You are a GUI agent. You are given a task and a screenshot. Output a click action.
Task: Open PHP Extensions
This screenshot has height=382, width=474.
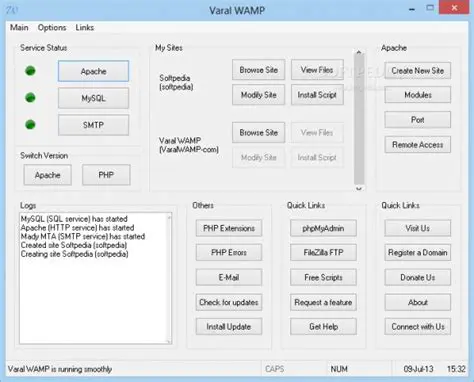pyautogui.click(x=229, y=228)
